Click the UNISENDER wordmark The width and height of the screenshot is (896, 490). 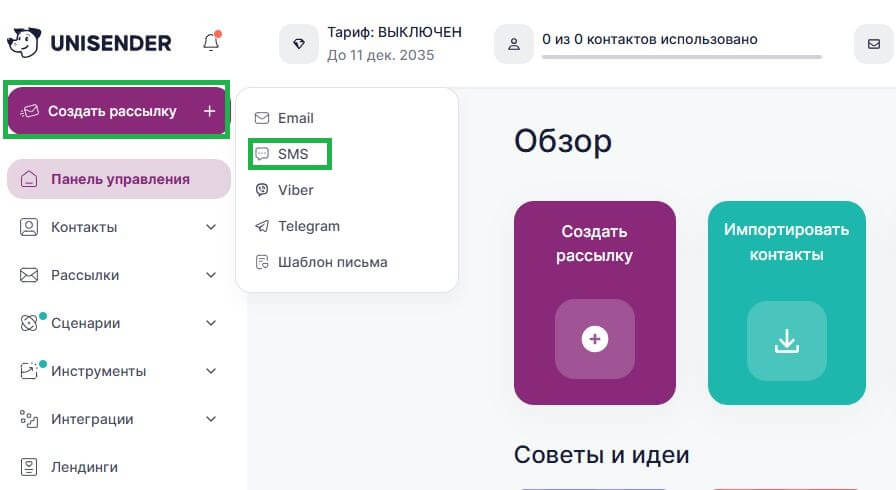111,43
